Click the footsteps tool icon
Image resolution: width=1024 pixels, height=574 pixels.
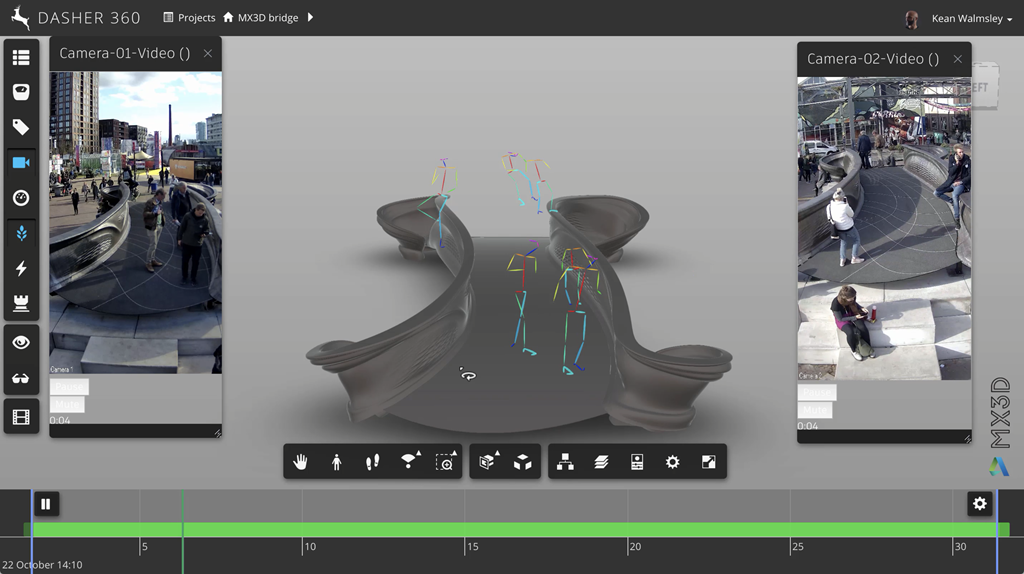coord(373,462)
